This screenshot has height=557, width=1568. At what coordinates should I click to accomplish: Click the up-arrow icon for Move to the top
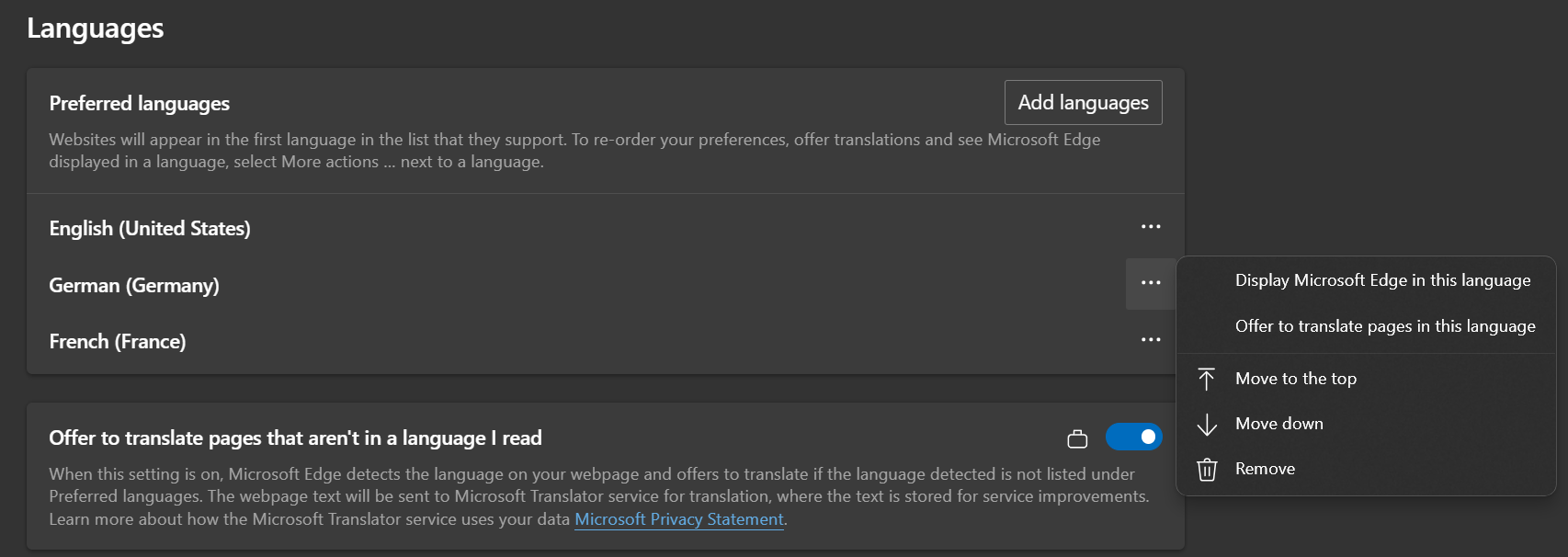pyautogui.click(x=1207, y=379)
